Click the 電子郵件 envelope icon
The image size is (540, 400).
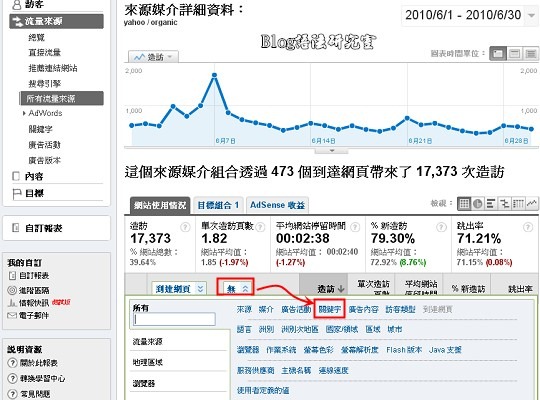click(12, 315)
